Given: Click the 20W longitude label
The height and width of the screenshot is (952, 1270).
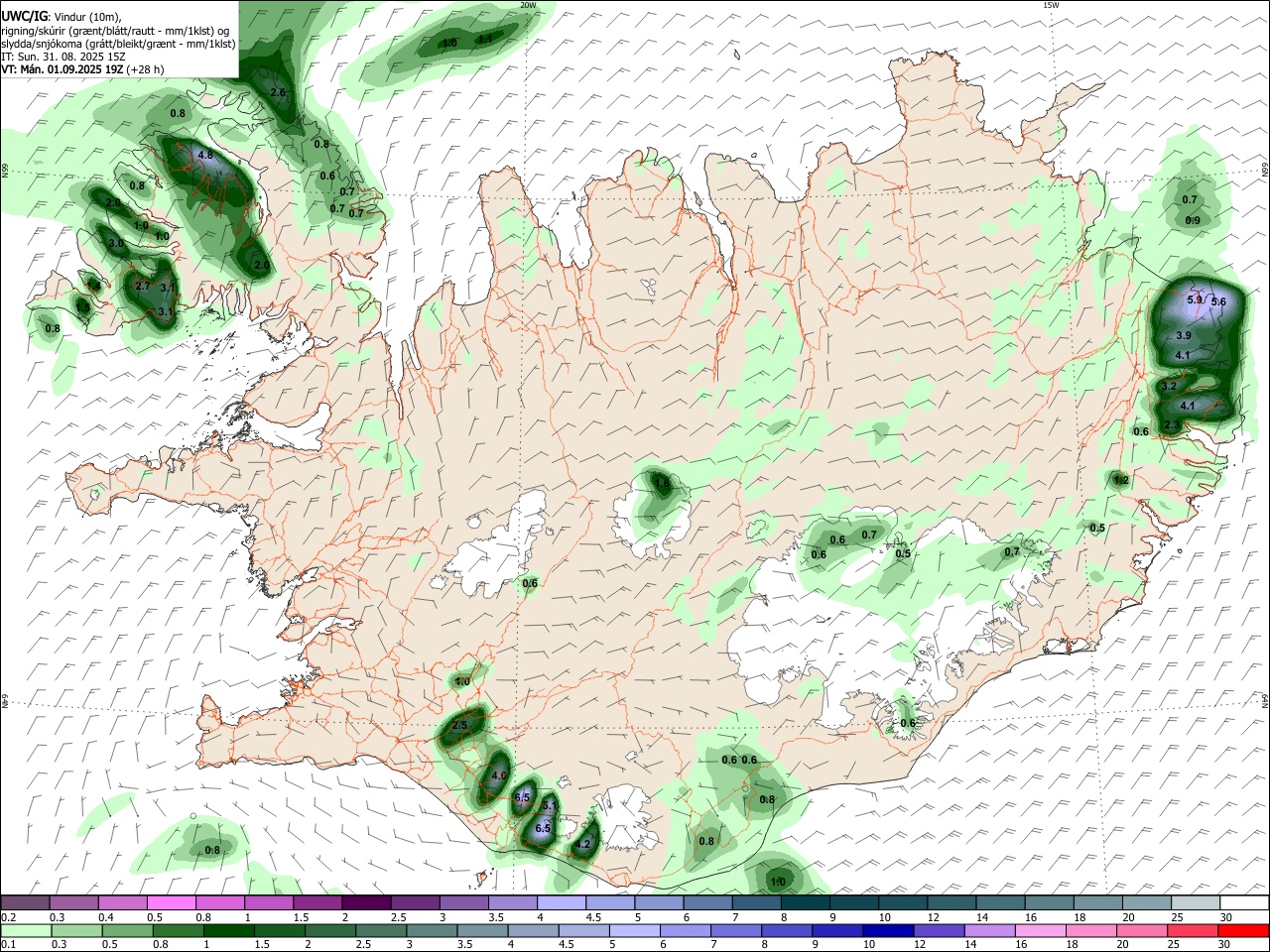Looking at the screenshot, I should click(528, 5).
